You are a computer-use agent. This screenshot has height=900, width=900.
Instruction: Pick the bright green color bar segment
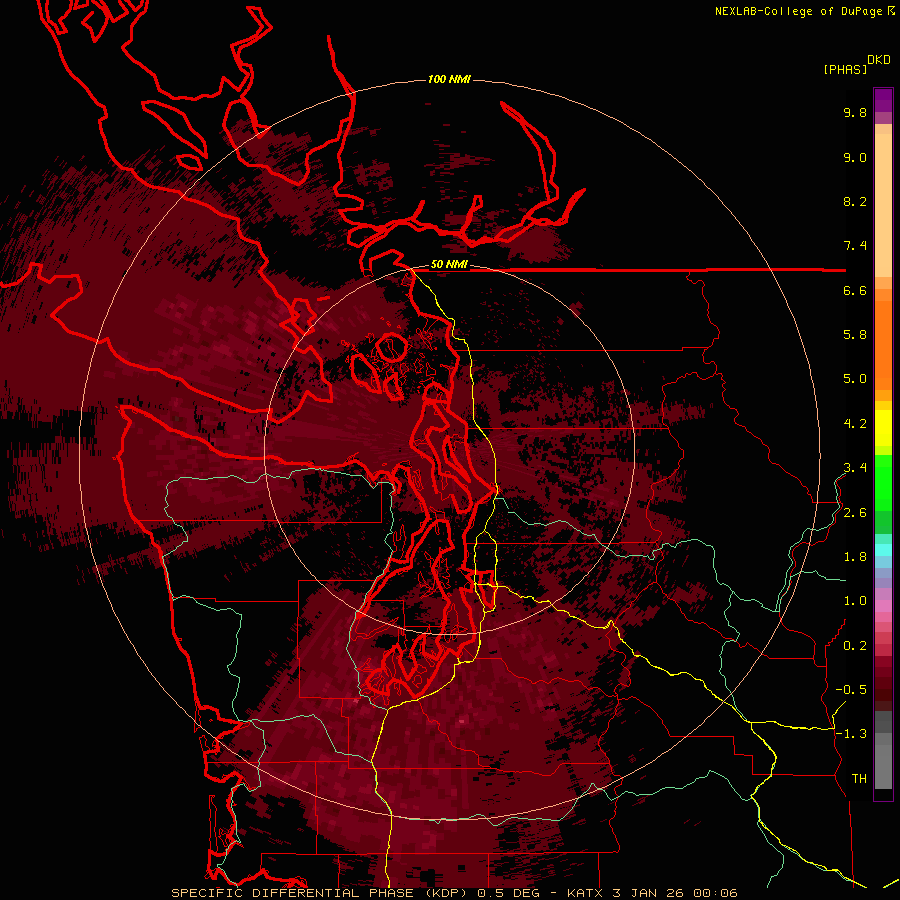click(883, 482)
